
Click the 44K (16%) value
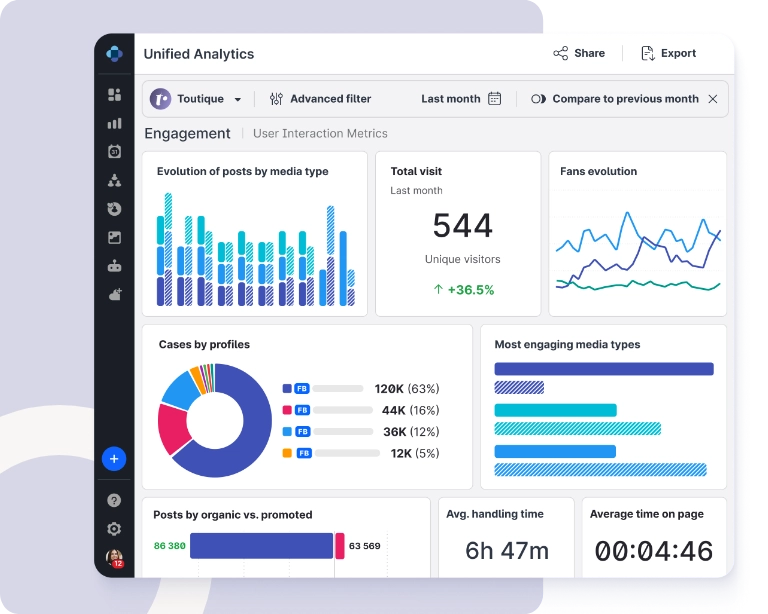click(x=410, y=410)
